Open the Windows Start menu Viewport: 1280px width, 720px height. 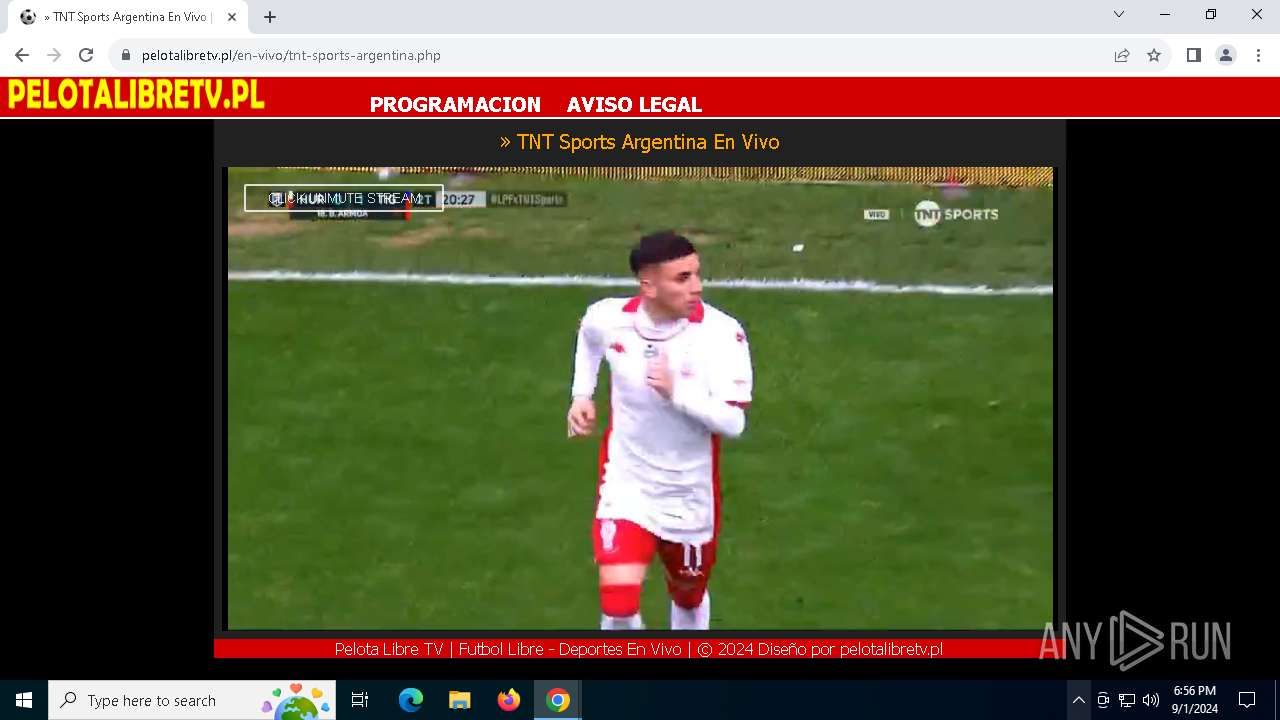[24, 700]
